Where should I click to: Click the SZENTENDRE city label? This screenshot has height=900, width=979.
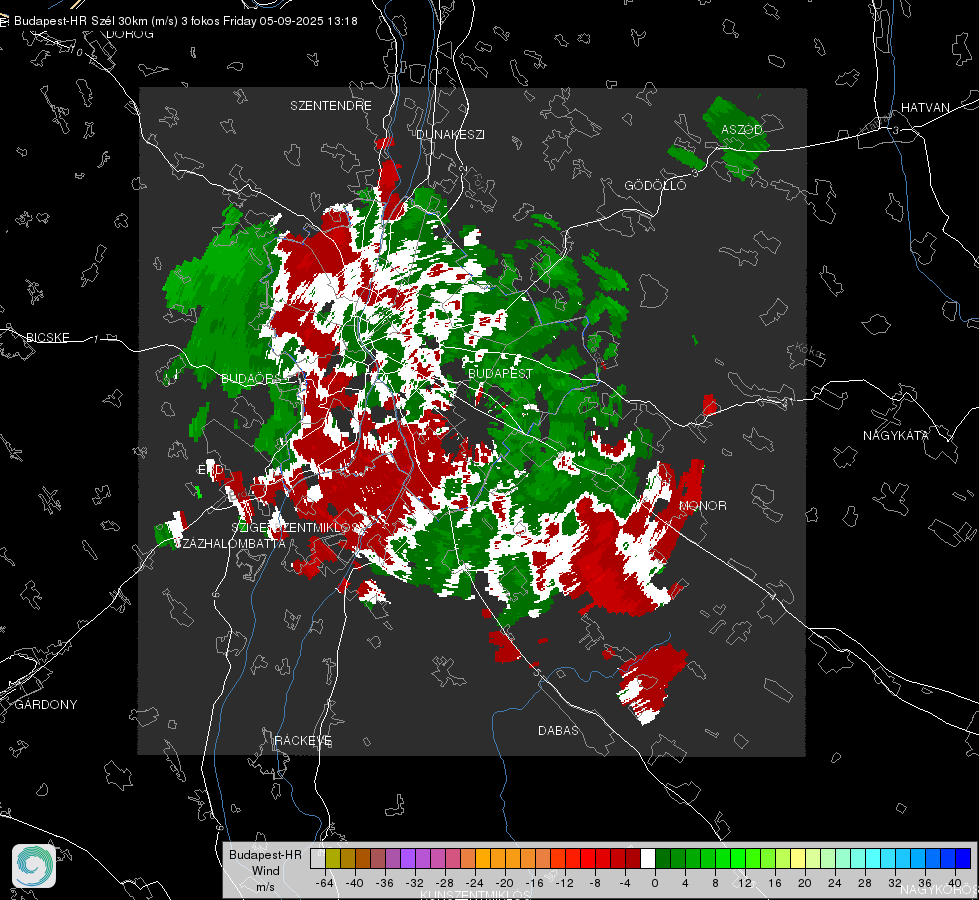(x=331, y=106)
